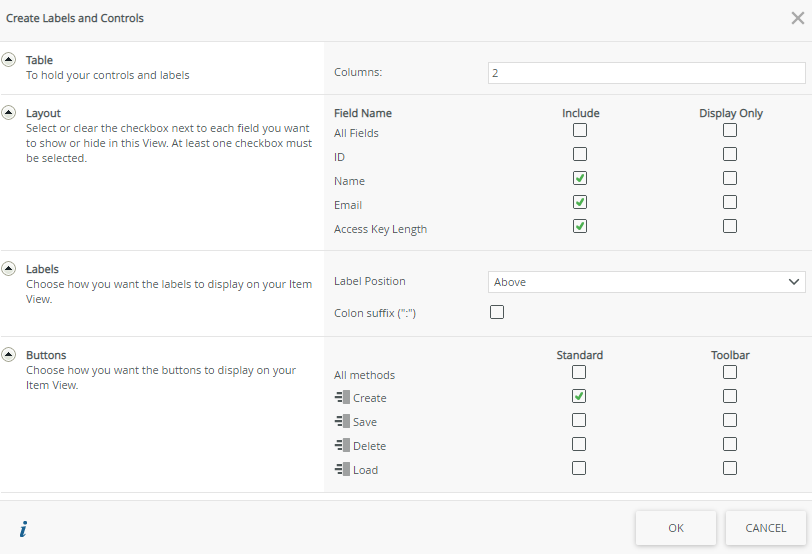Click the Create method icon

click(342, 398)
